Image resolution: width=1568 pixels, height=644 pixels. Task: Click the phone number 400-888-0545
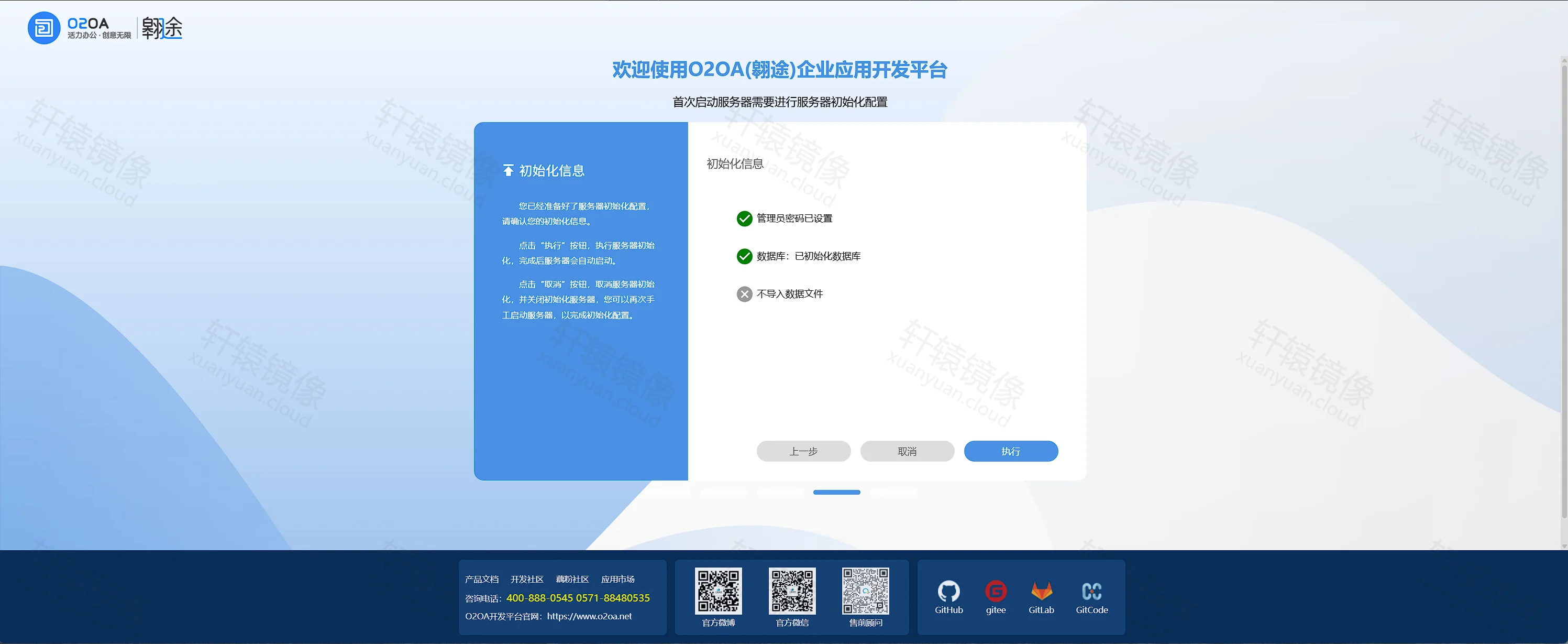point(539,598)
